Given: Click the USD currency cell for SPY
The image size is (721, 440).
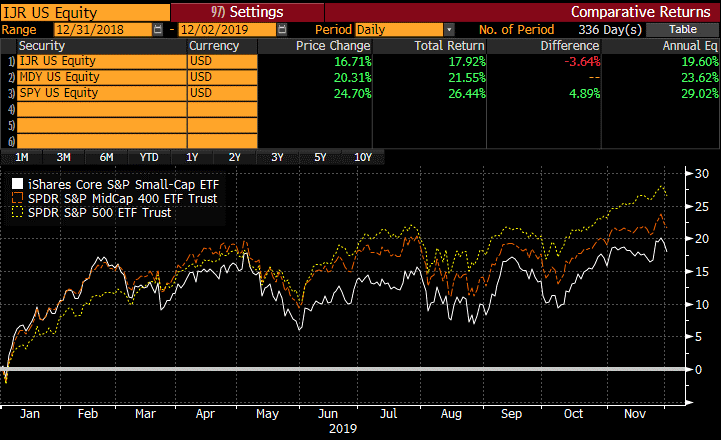Looking at the screenshot, I should [x=223, y=93].
